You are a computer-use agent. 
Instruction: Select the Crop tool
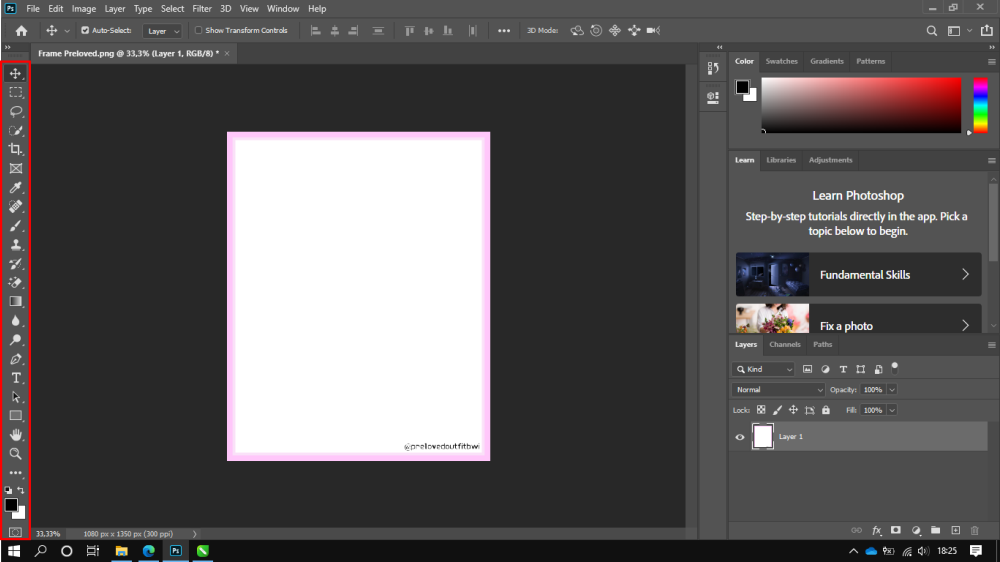coord(16,149)
